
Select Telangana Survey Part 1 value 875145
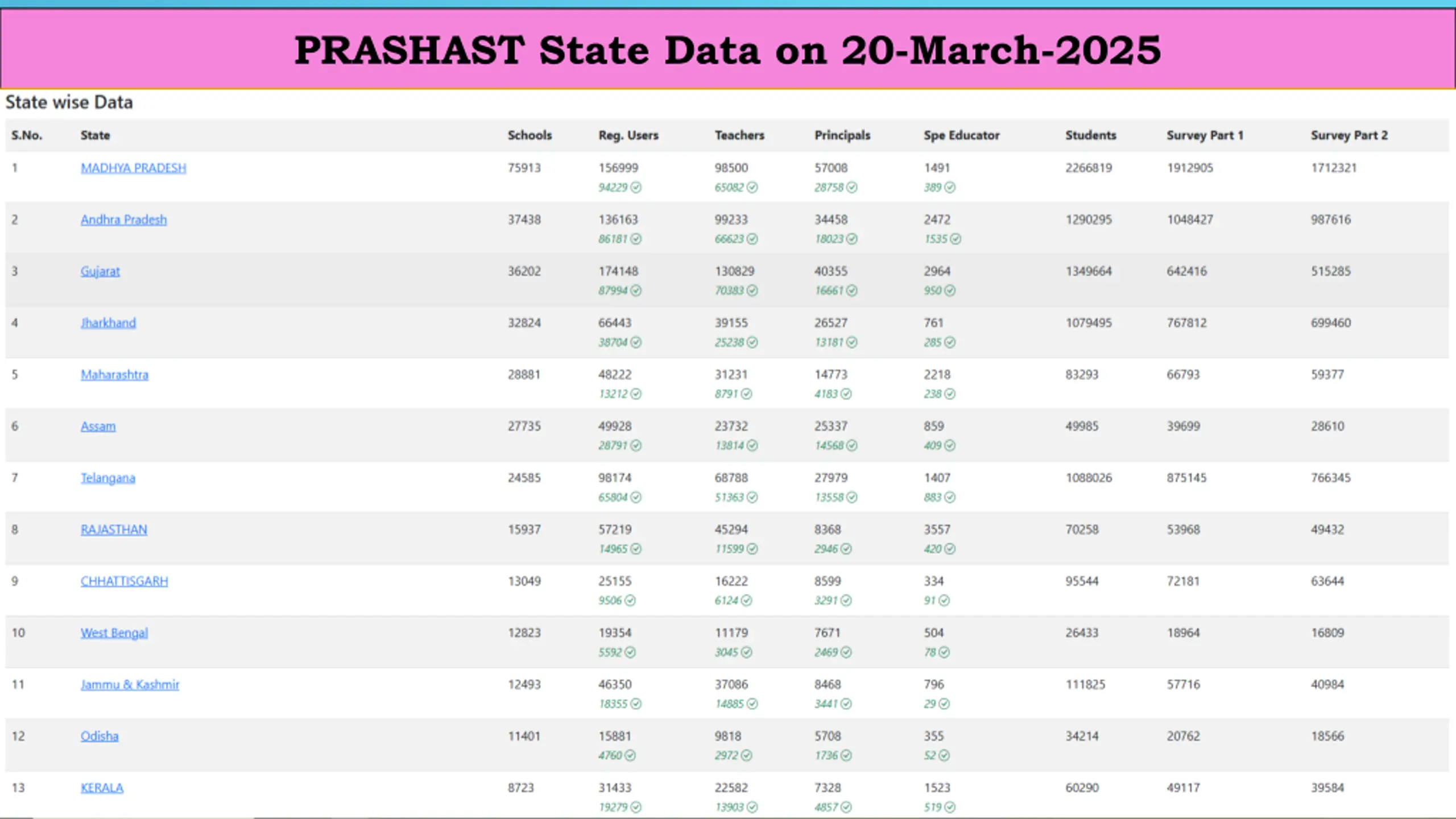[x=1186, y=478]
